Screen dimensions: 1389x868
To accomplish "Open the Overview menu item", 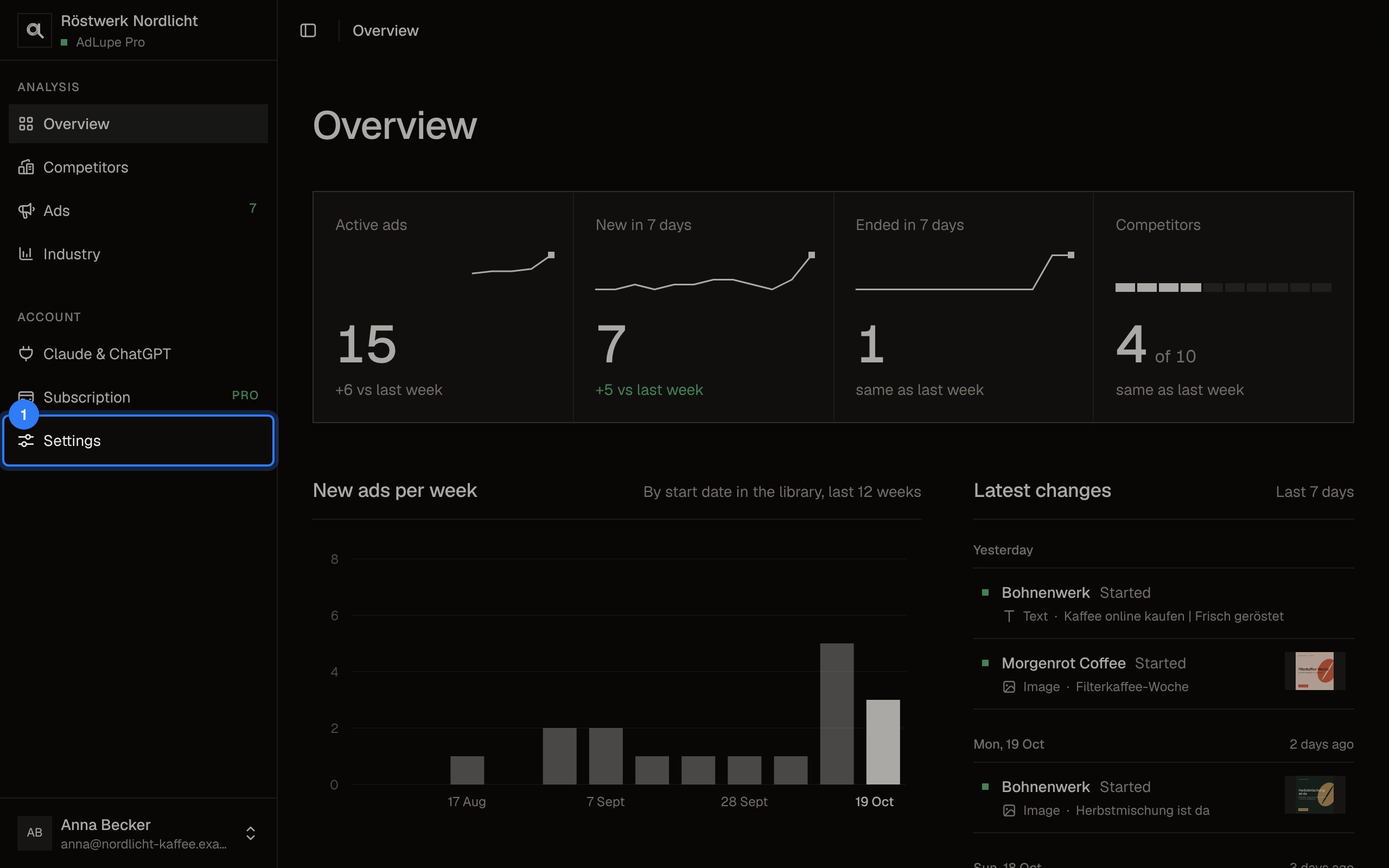I will click(138, 124).
